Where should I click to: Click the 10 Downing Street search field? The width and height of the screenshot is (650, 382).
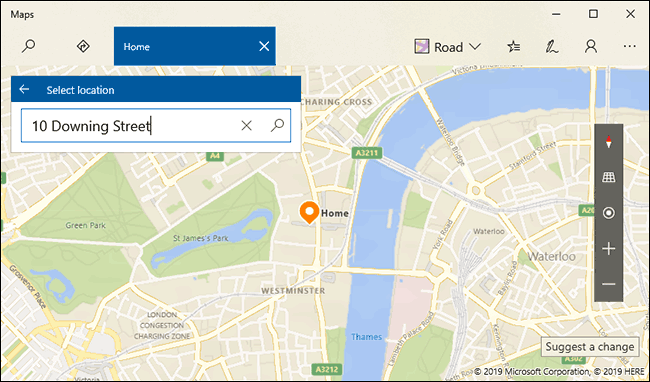[x=156, y=126]
